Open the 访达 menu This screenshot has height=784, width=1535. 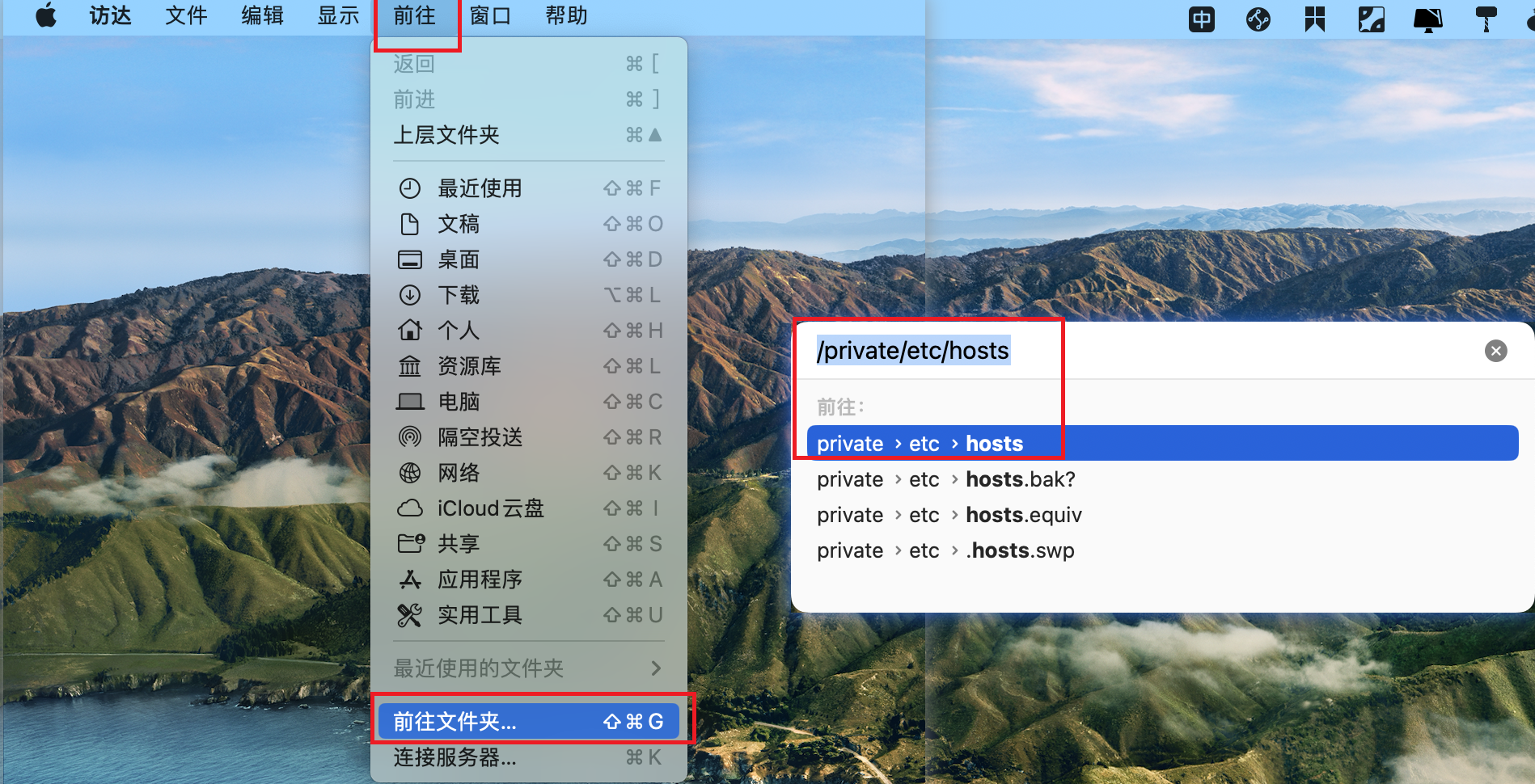pyautogui.click(x=110, y=16)
